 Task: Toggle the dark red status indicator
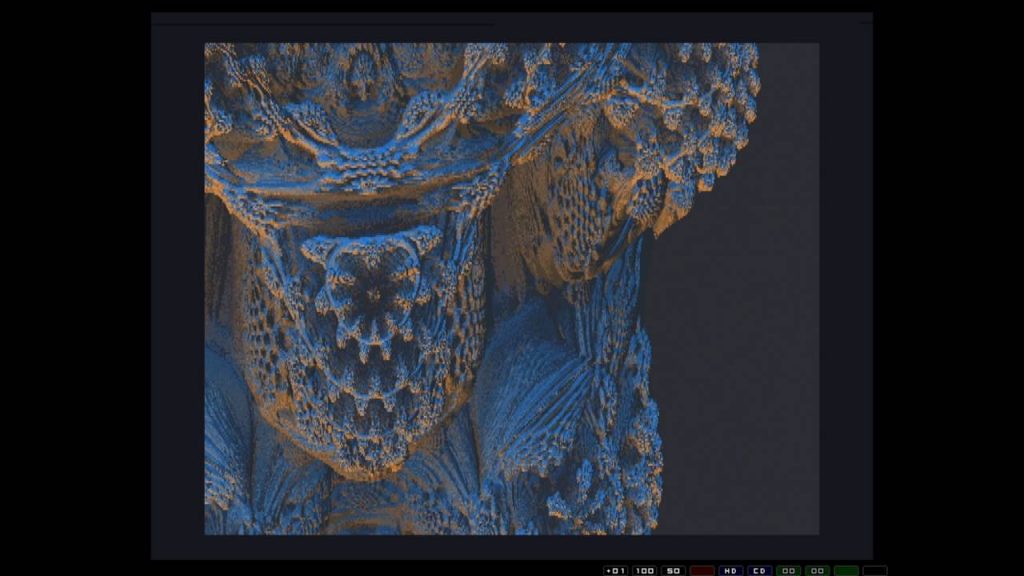point(702,570)
